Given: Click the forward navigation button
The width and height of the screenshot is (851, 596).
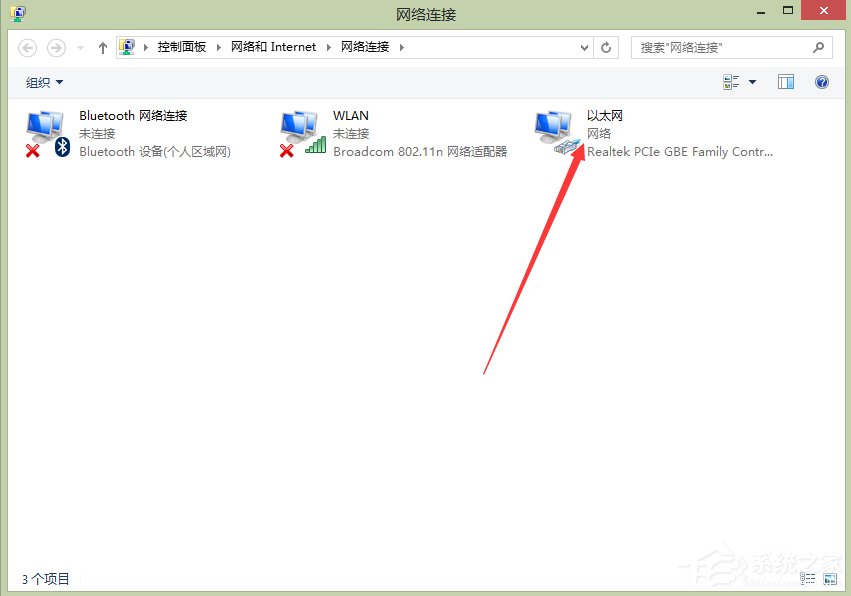Looking at the screenshot, I should coord(56,47).
